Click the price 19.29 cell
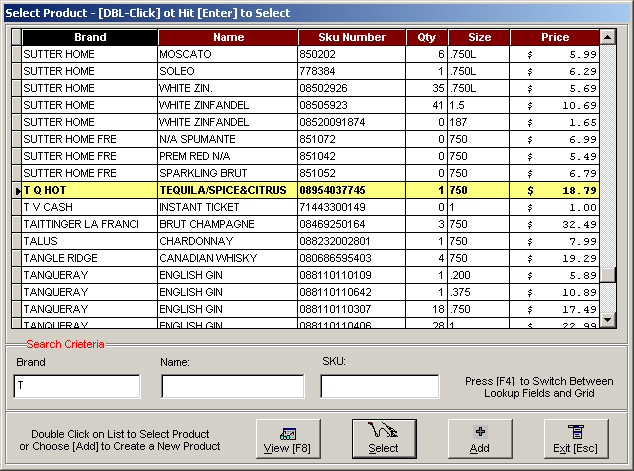The image size is (634, 471). click(554, 258)
